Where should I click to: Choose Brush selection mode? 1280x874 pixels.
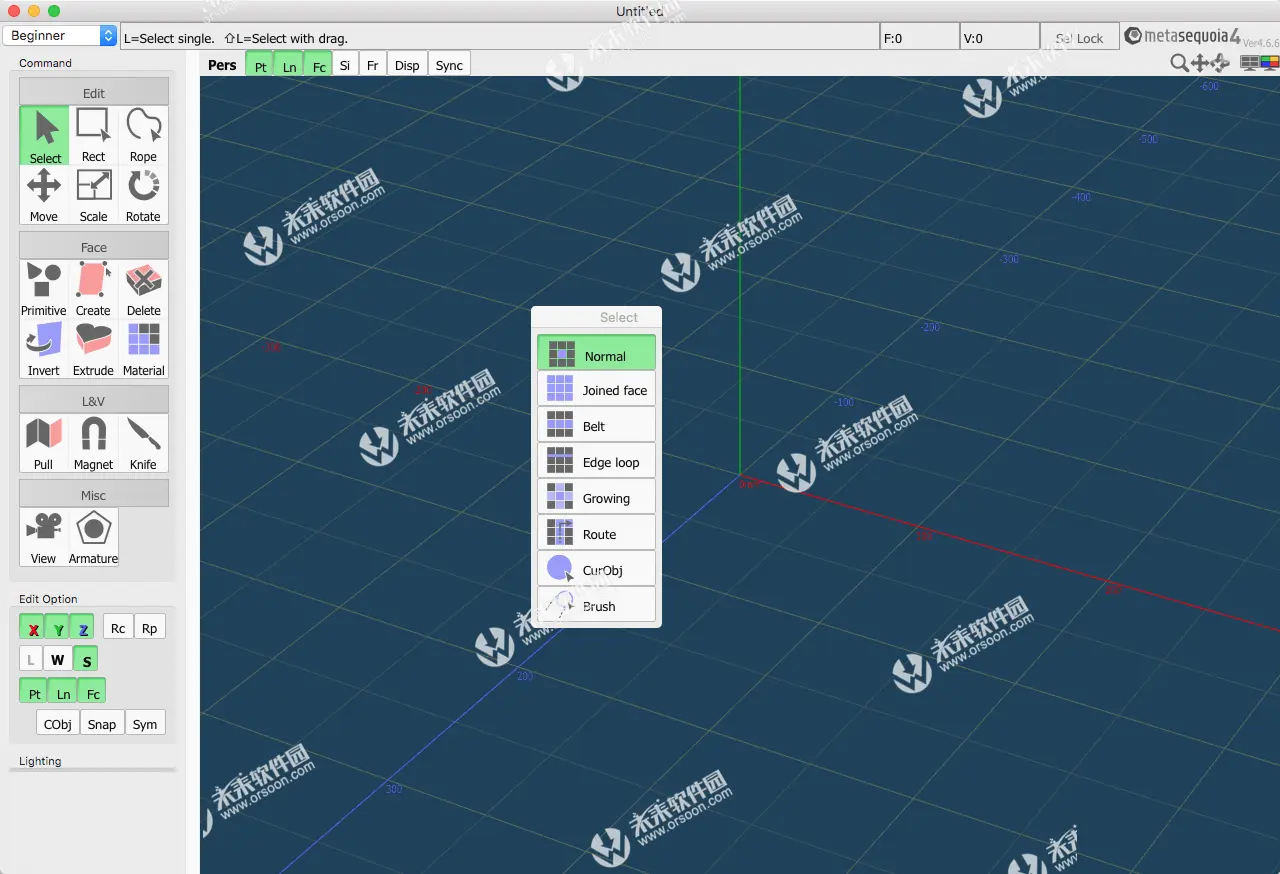pos(596,605)
